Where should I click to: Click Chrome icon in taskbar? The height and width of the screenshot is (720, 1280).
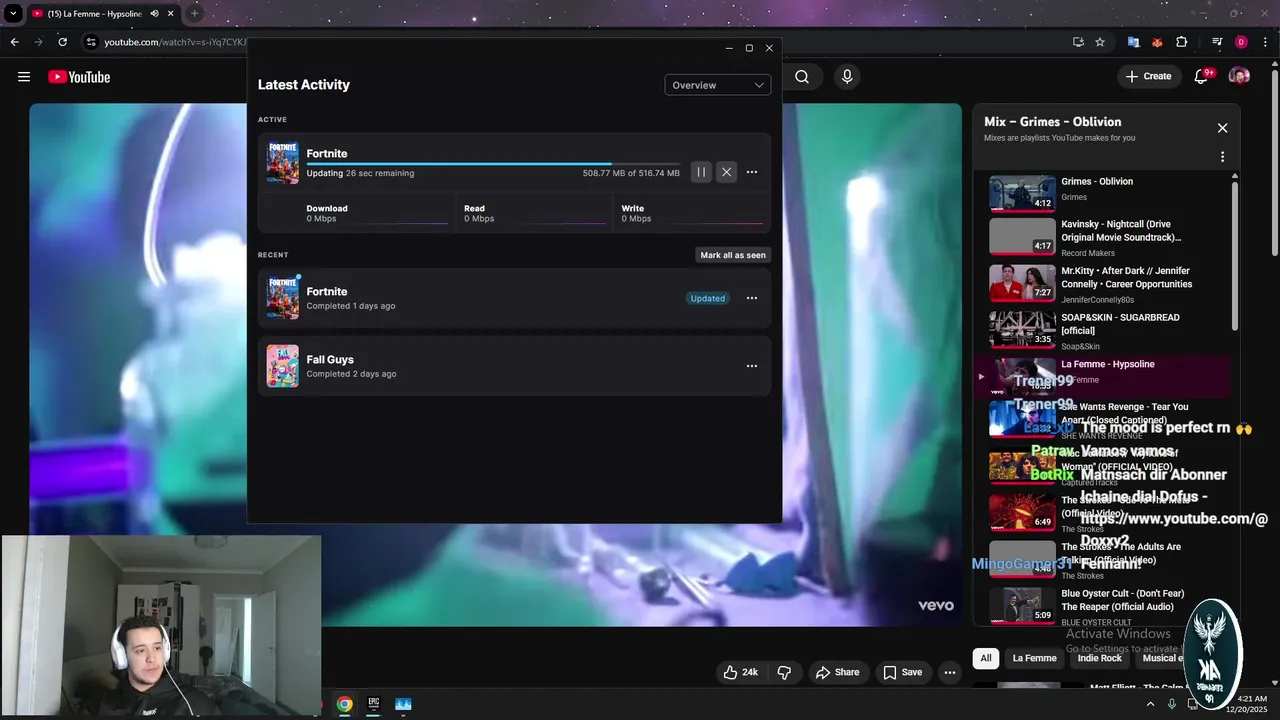coord(344,704)
